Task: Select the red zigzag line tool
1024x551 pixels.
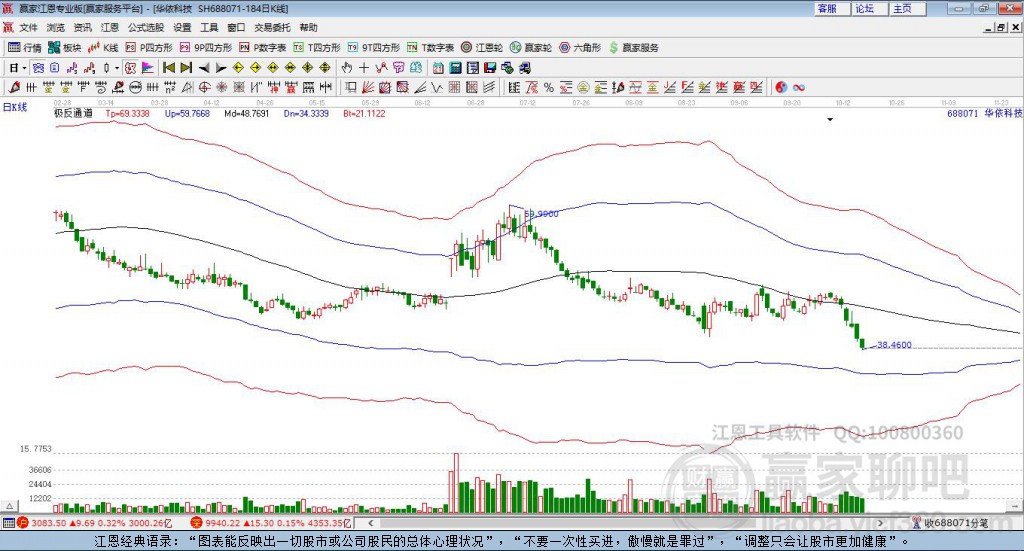Action: (x=381, y=68)
